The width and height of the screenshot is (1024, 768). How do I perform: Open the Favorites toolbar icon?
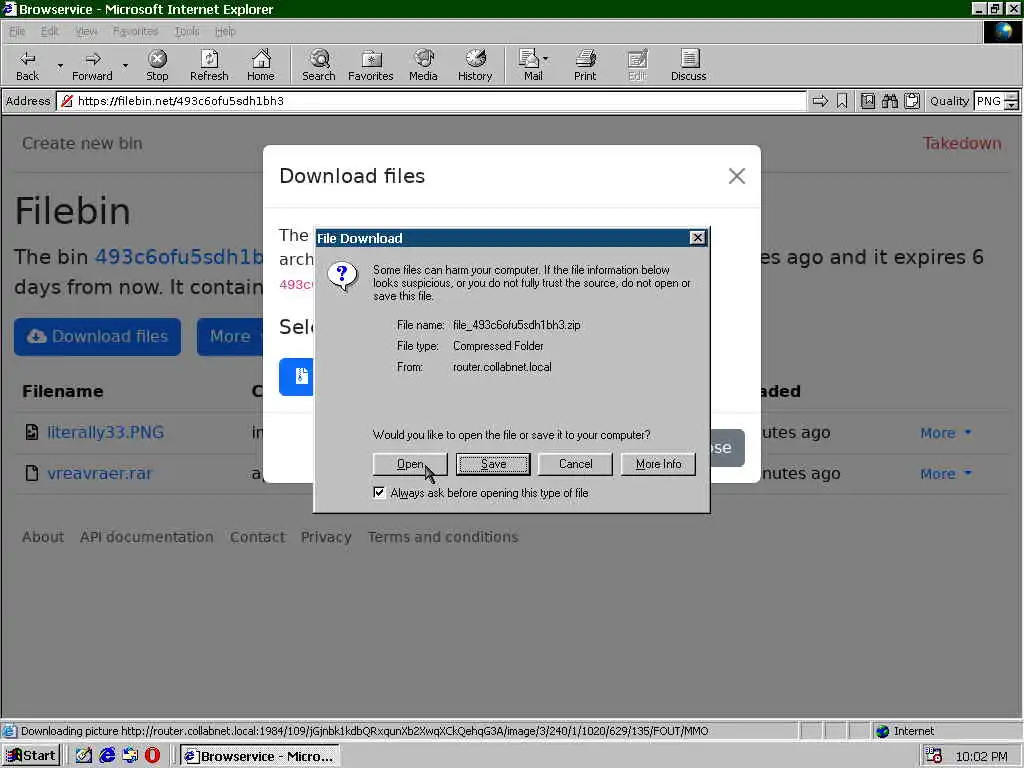[371, 65]
